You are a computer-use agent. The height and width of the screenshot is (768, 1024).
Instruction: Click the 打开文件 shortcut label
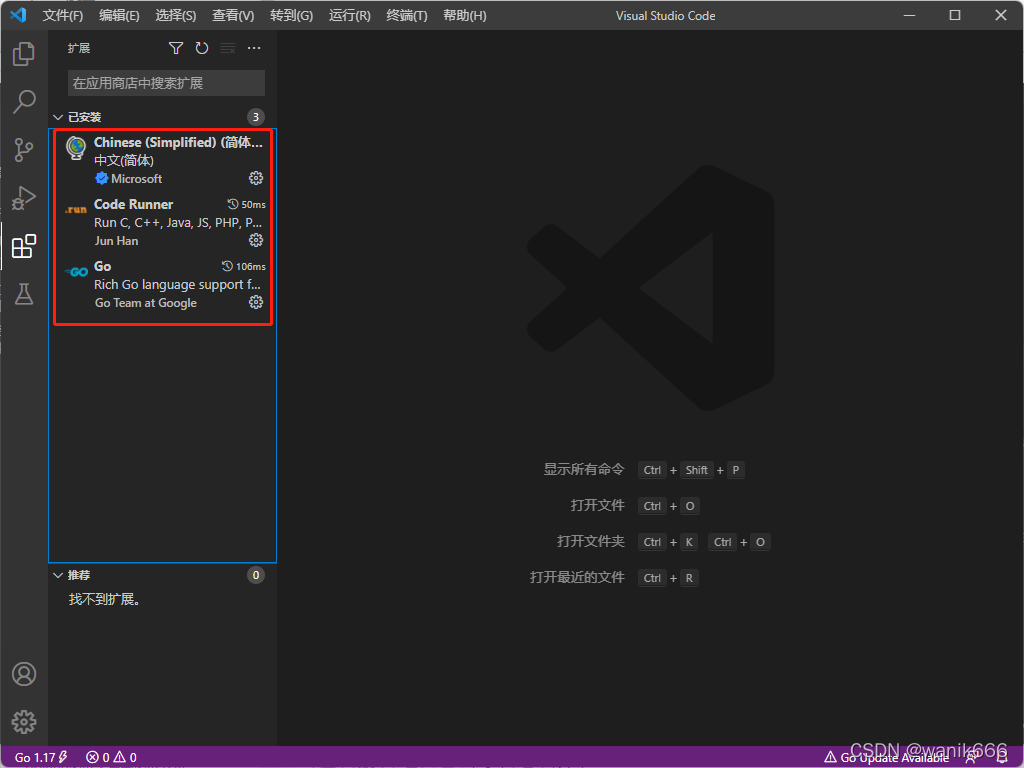pos(598,505)
